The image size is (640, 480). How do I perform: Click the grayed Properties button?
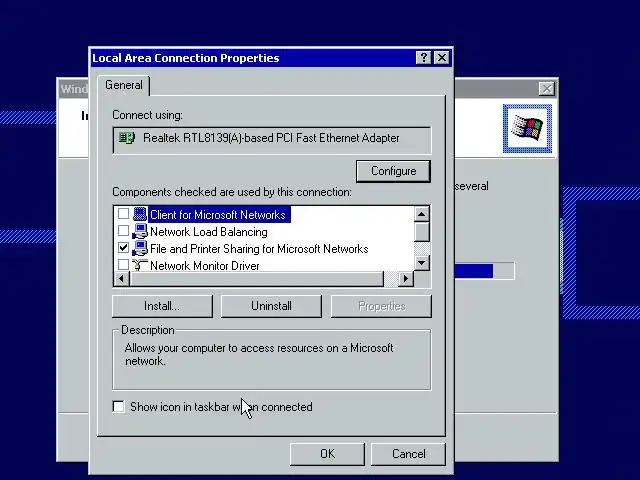click(x=381, y=306)
